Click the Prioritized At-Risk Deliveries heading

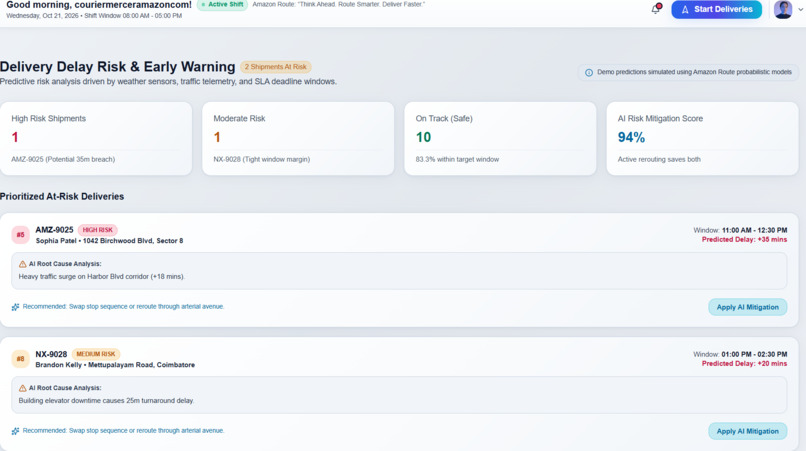(x=62, y=196)
